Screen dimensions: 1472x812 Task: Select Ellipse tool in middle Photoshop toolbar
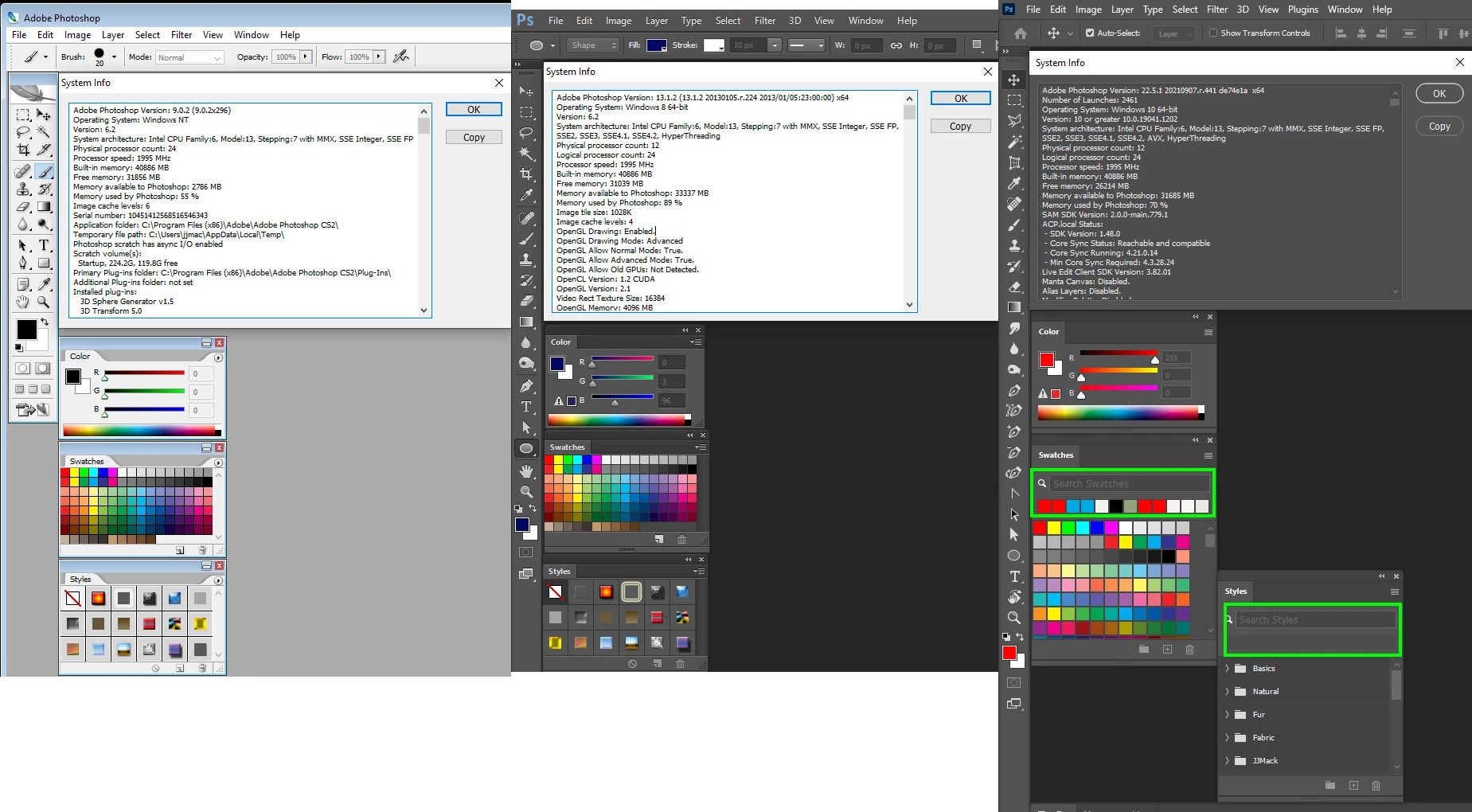[526, 448]
